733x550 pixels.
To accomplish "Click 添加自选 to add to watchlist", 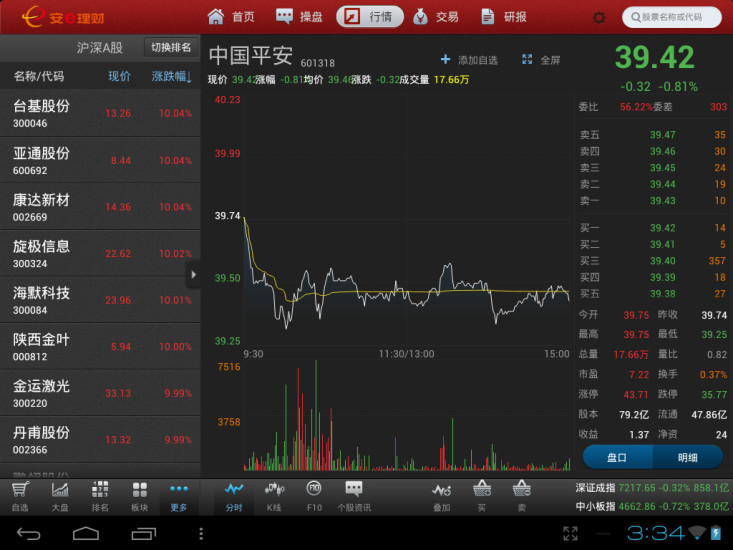I will pyautogui.click(x=469, y=60).
